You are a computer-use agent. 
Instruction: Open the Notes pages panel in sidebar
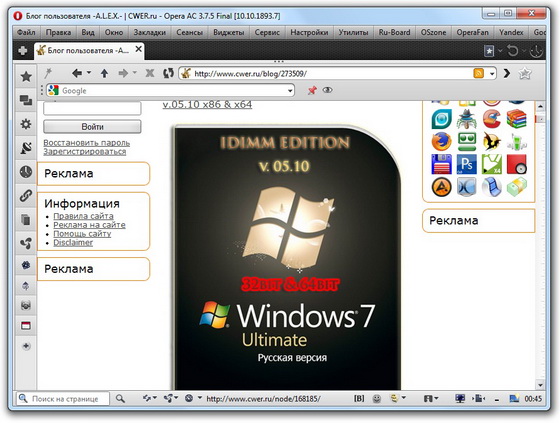pyautogui.click(x=26, y=219)
